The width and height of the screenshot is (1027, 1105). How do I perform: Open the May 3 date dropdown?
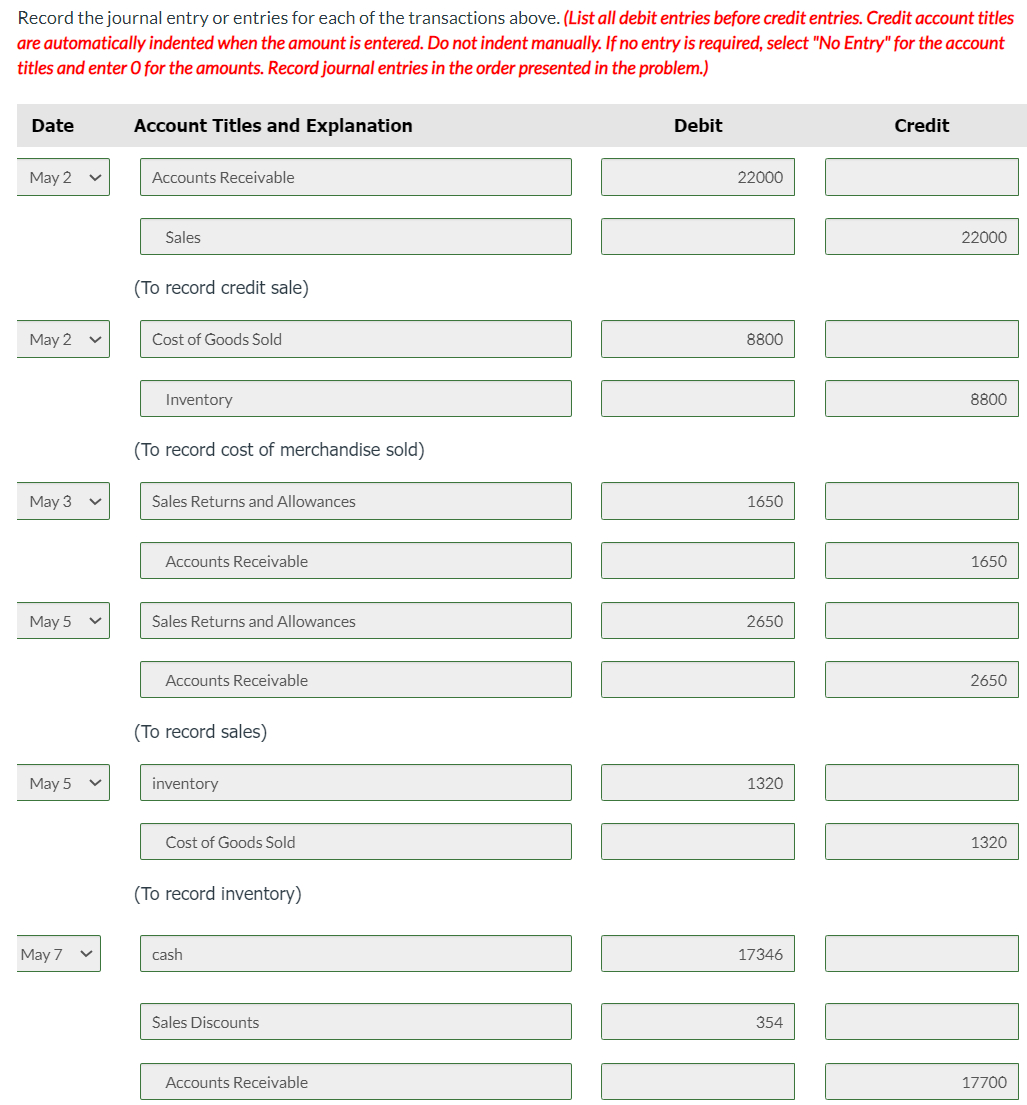coord(63,500)
